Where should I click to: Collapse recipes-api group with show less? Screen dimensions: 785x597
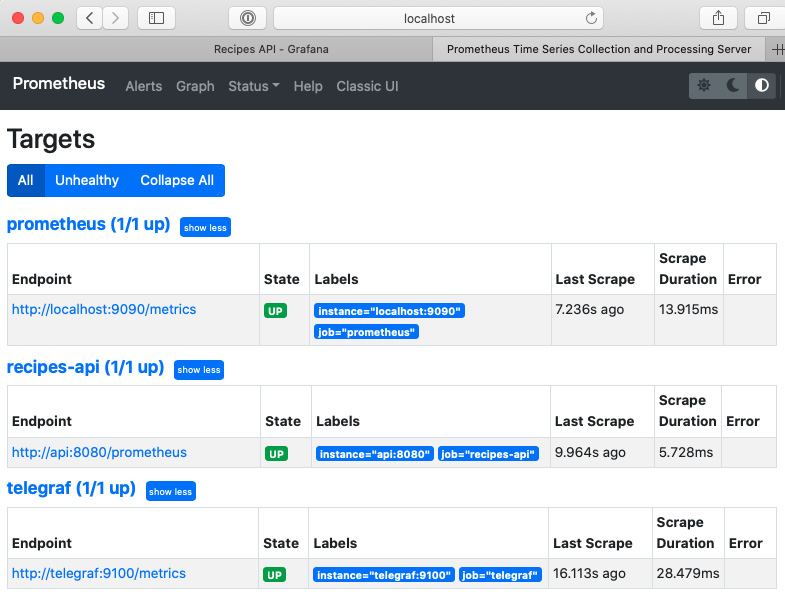(x=199, y=370)
